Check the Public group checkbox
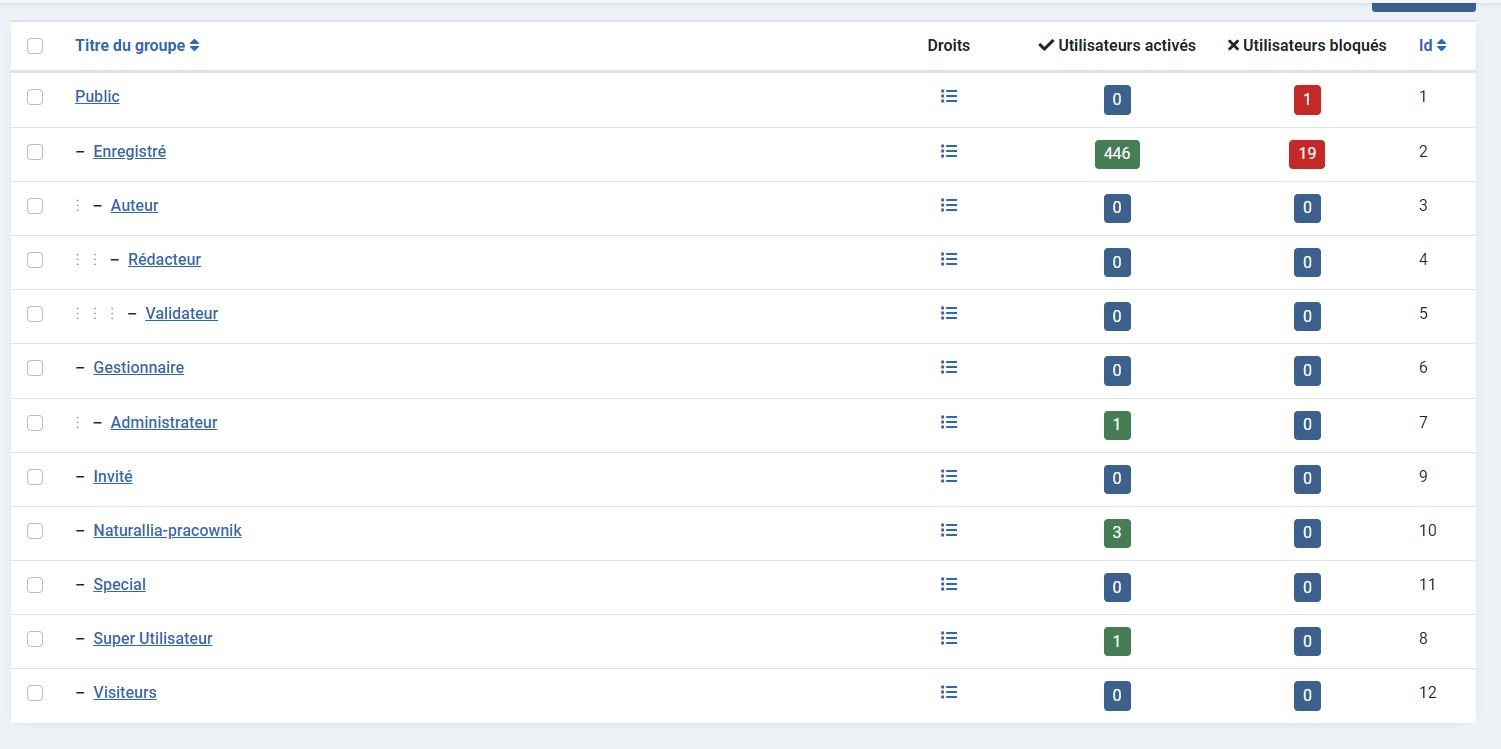The image size is (1501, 749). pyautogui.click(x=35, y=97)
